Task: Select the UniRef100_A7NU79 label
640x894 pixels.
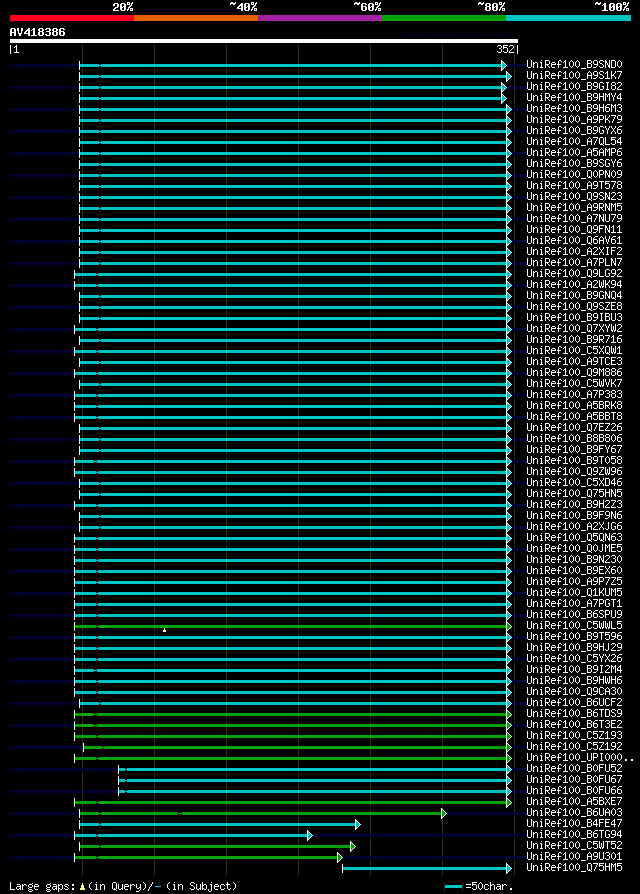Action: 574,218
